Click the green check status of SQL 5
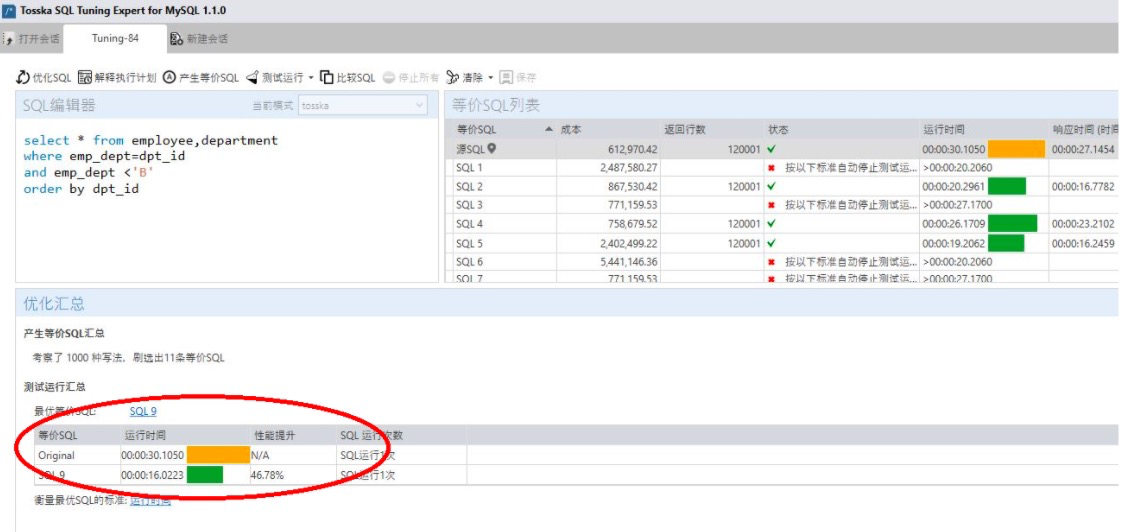 tap(771, 243)
